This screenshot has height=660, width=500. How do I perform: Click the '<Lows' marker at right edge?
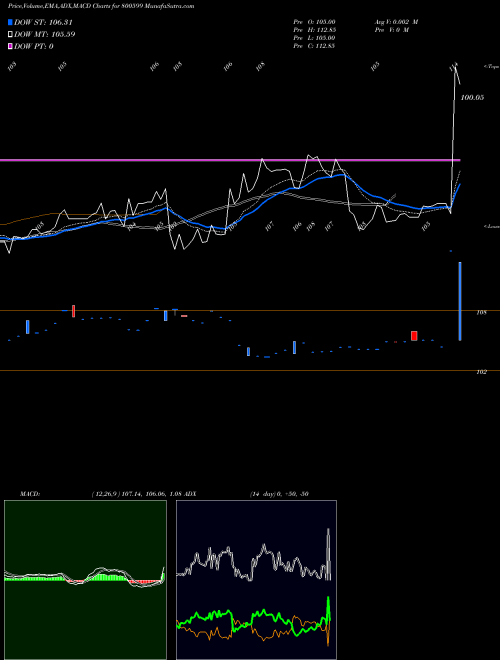pyautogui.click(x=492, y=226)
